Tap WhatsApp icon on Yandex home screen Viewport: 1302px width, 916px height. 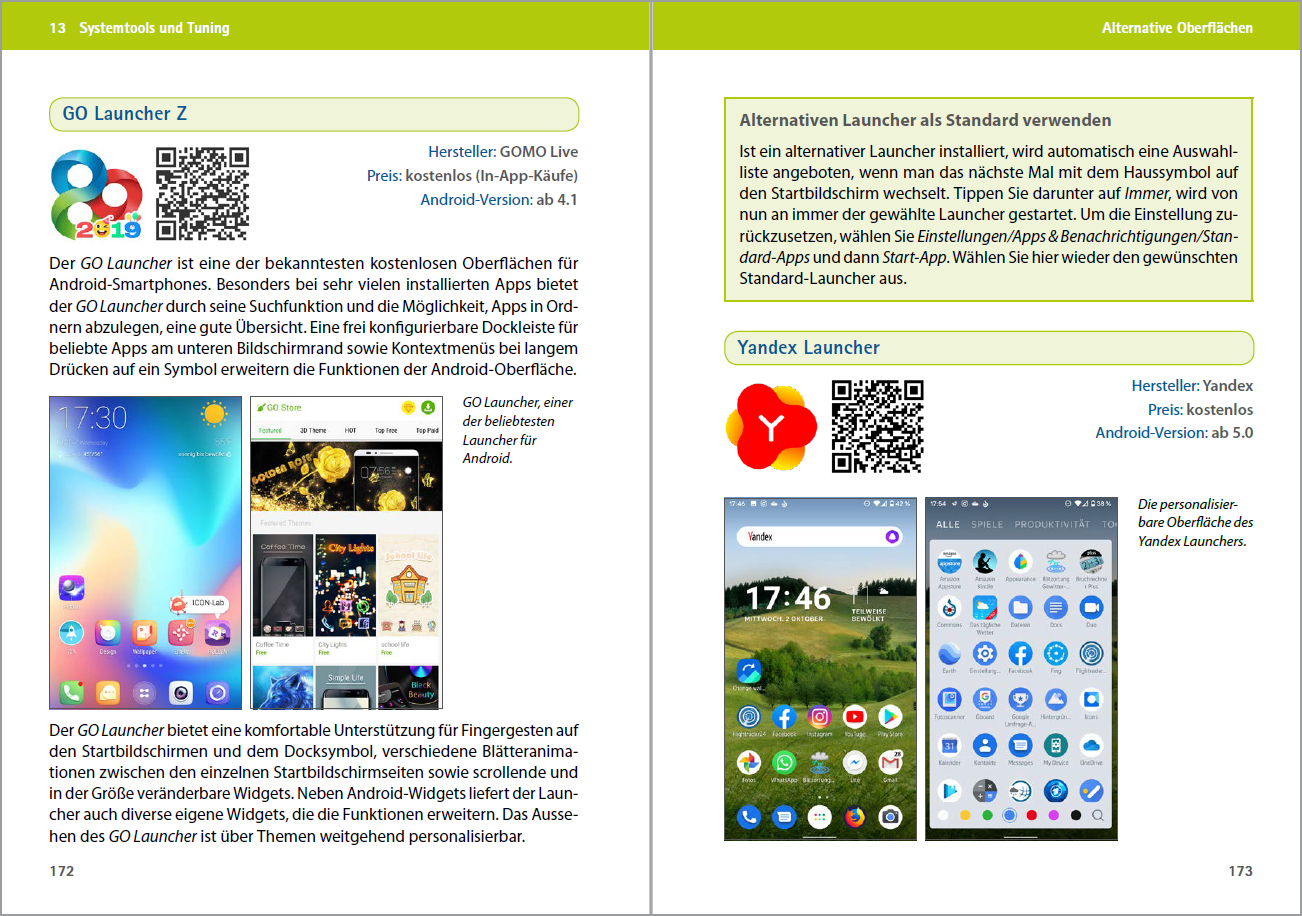coord(784,762)
